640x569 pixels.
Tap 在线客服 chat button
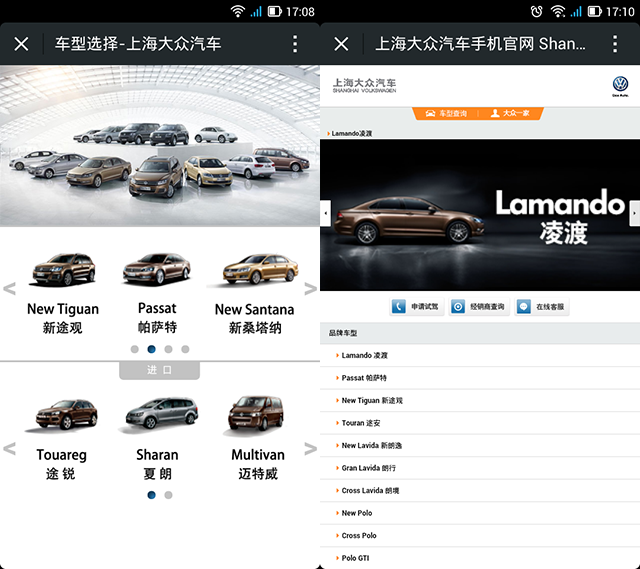coord(542,307)
